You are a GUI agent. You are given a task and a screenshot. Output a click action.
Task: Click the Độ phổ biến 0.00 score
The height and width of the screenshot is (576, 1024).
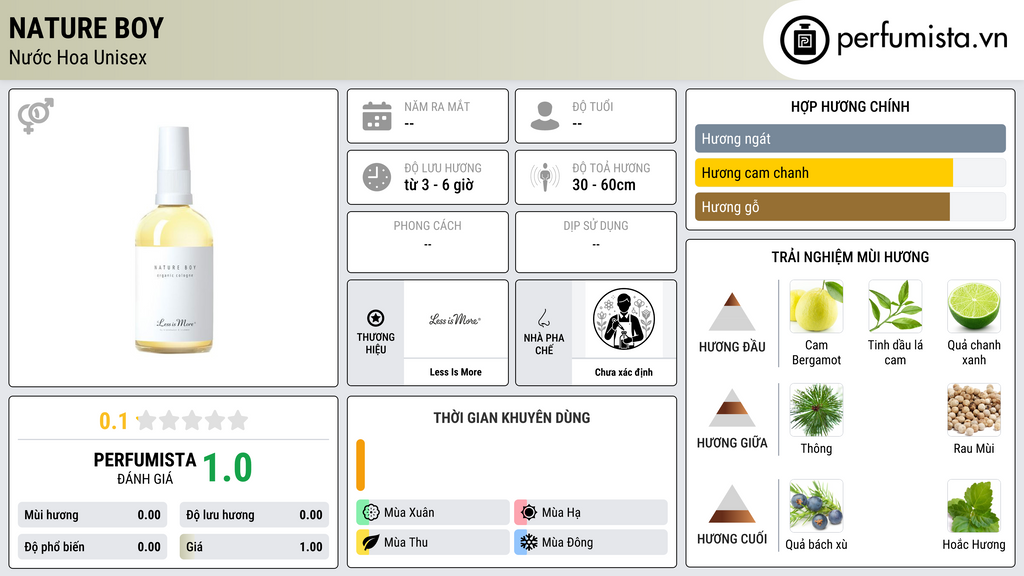[92, 547]
